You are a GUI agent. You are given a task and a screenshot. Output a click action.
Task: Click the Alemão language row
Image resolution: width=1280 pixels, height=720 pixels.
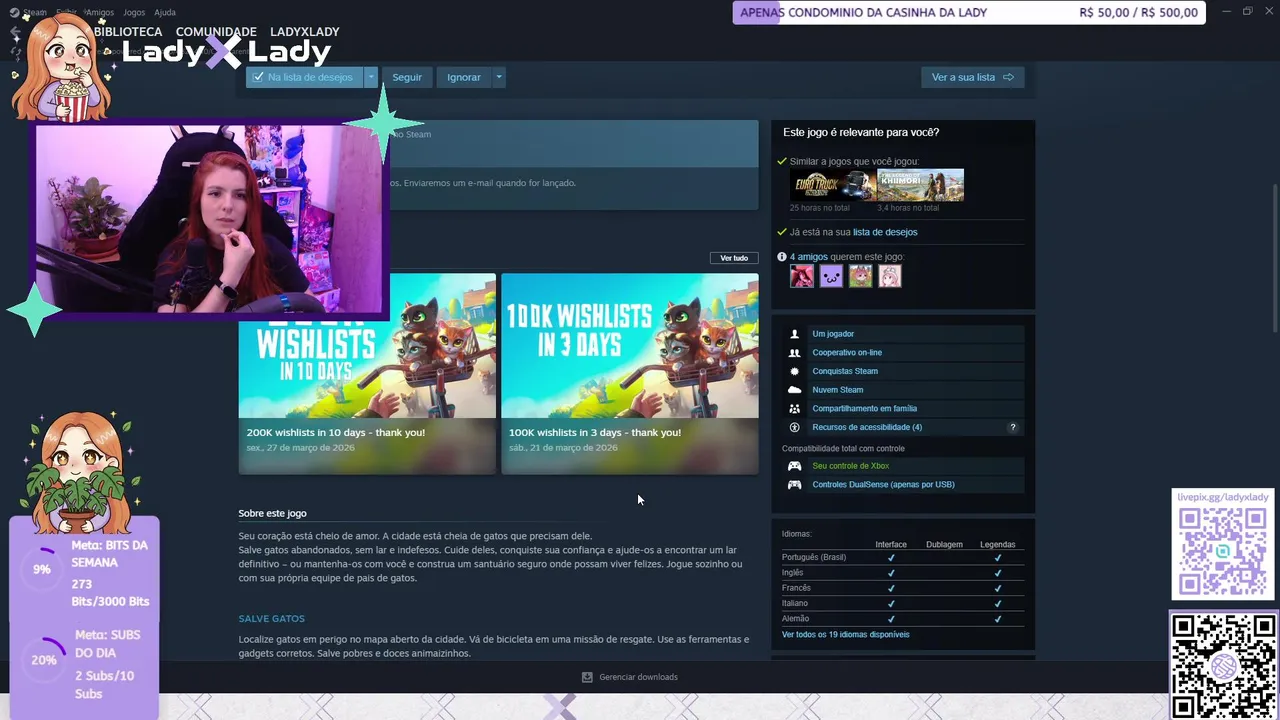pyautogui.click(x=903, y=619)
